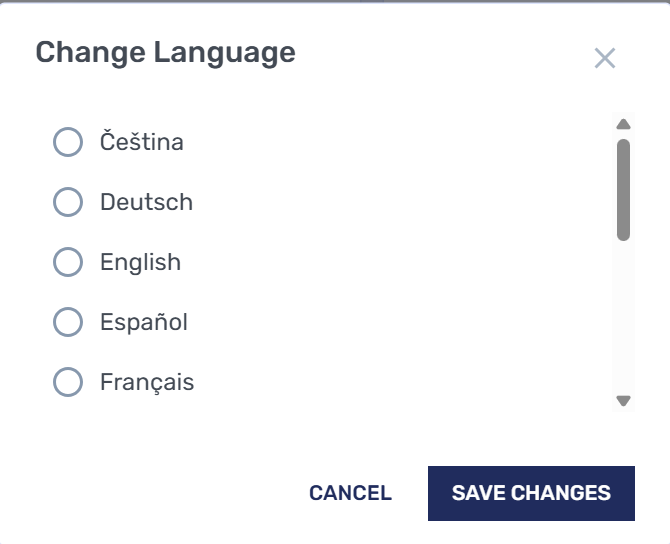
Task: Select the Français radio button
Action: [x=67, y=382]
